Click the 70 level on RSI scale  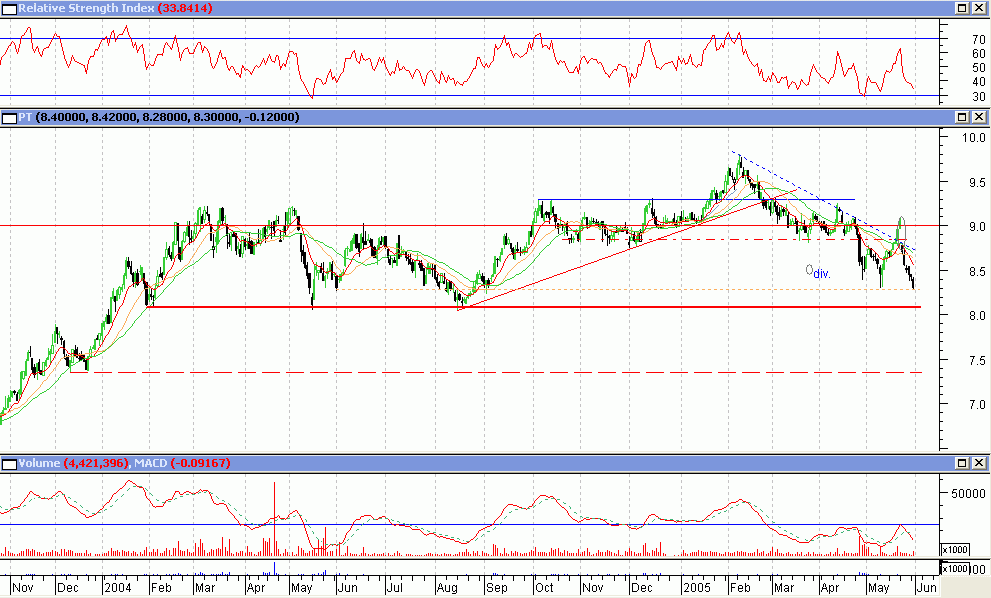coord(978,39)
